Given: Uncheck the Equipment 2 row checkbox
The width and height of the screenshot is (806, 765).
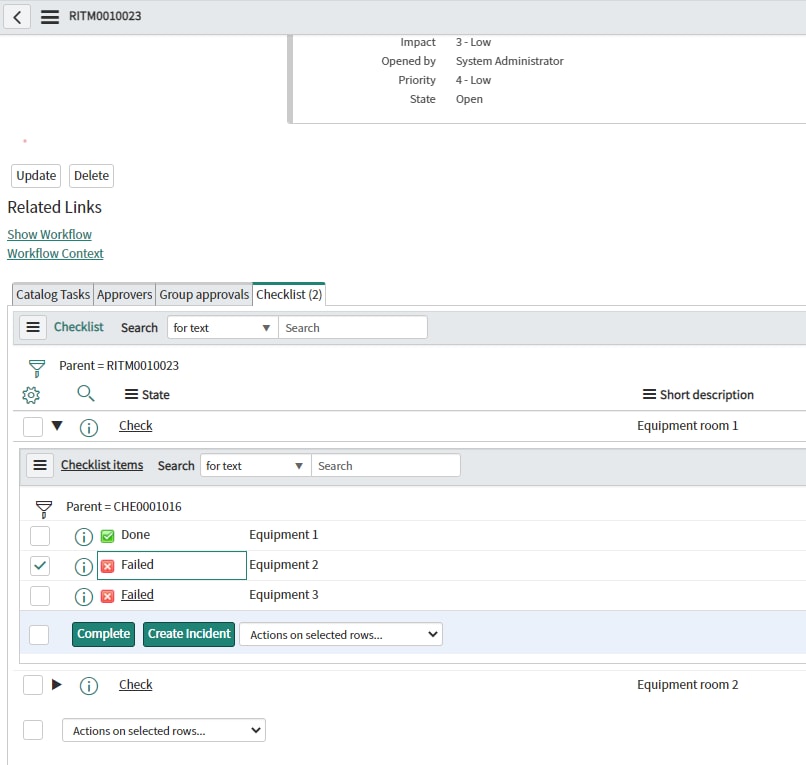Looking at the screenshot, I should [40, 566].
